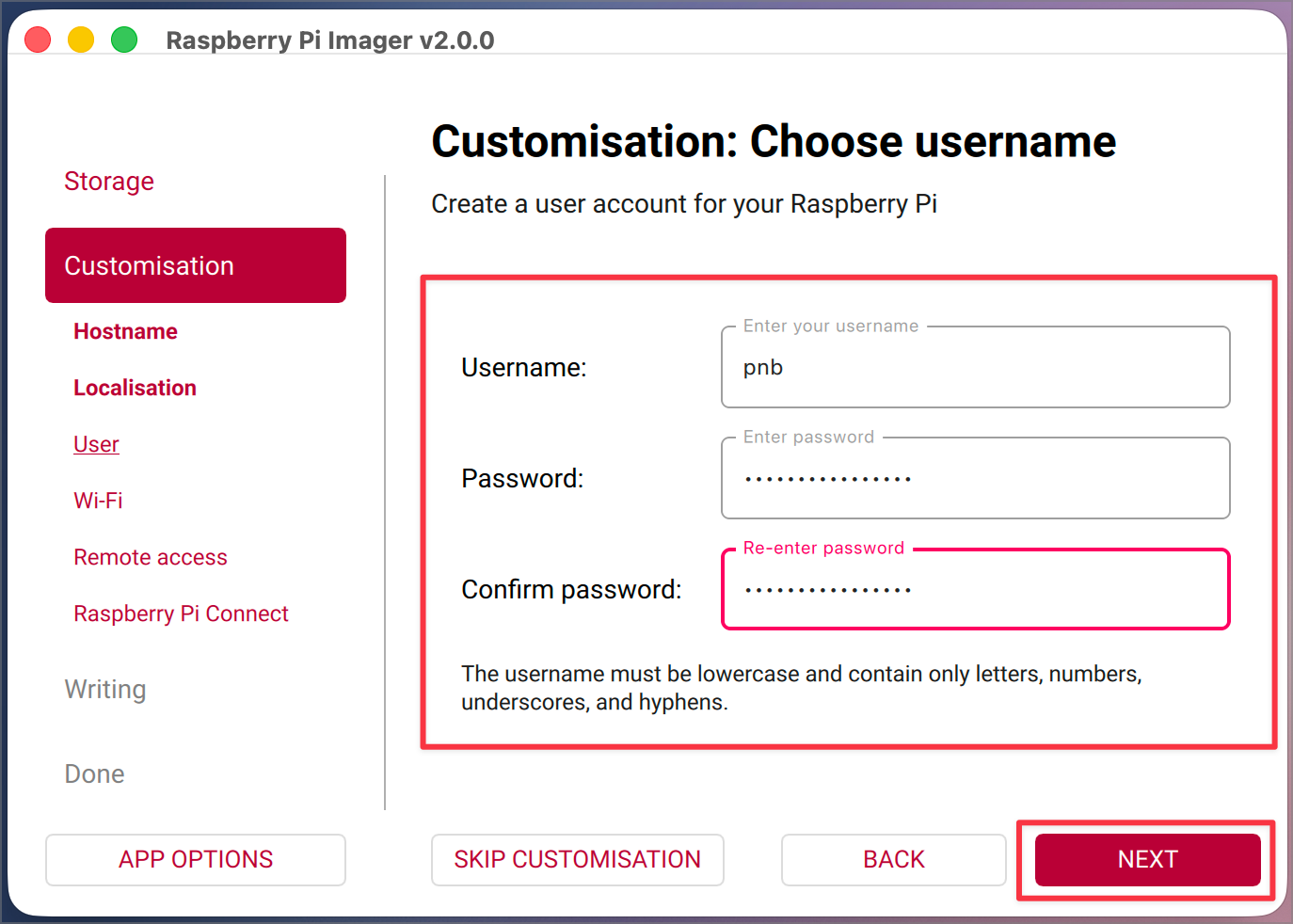Image resolution: width=1293 pixels, height=924 pixels.
Task: Click the green zoom button
Action: 123,40
